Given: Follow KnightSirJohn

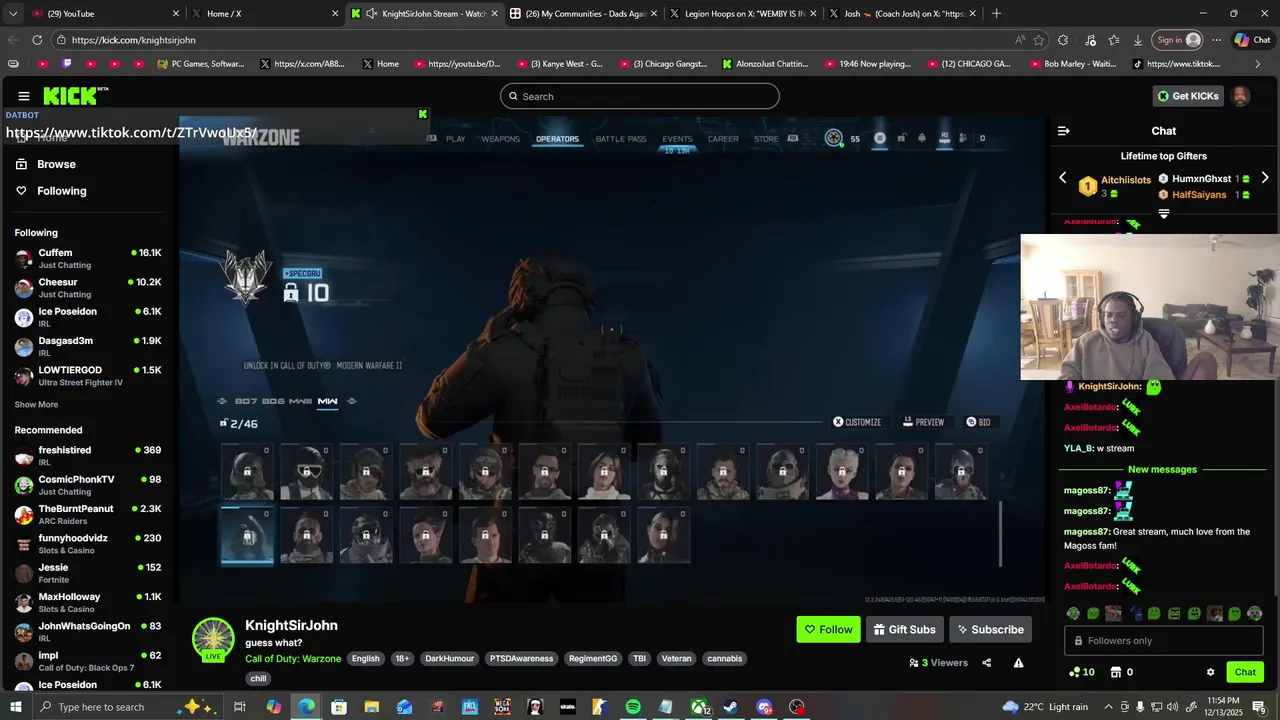Looking at the screenshot, I should (828, 629).
